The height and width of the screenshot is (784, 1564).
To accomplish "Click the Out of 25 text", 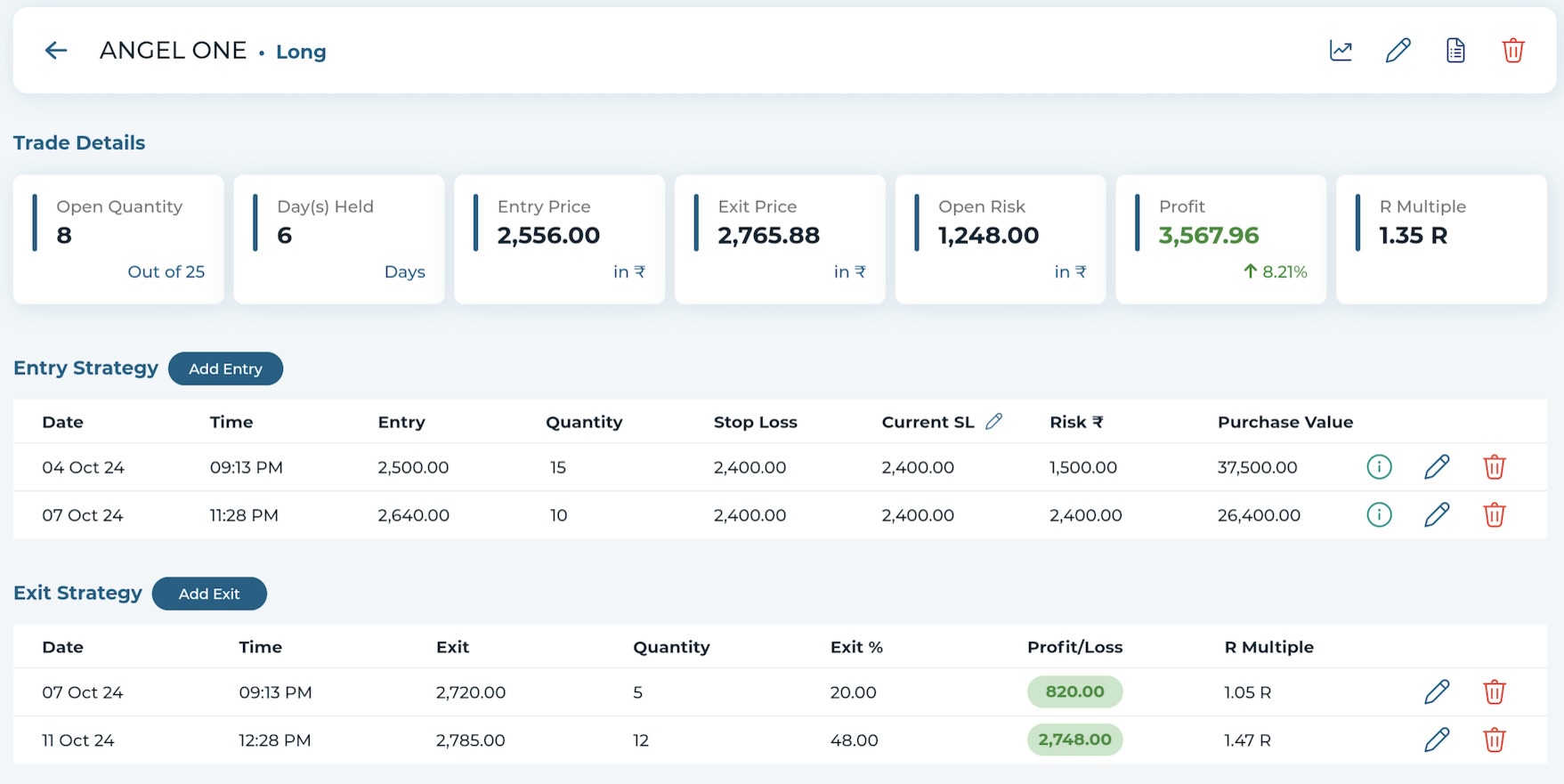I will [166, 271].
